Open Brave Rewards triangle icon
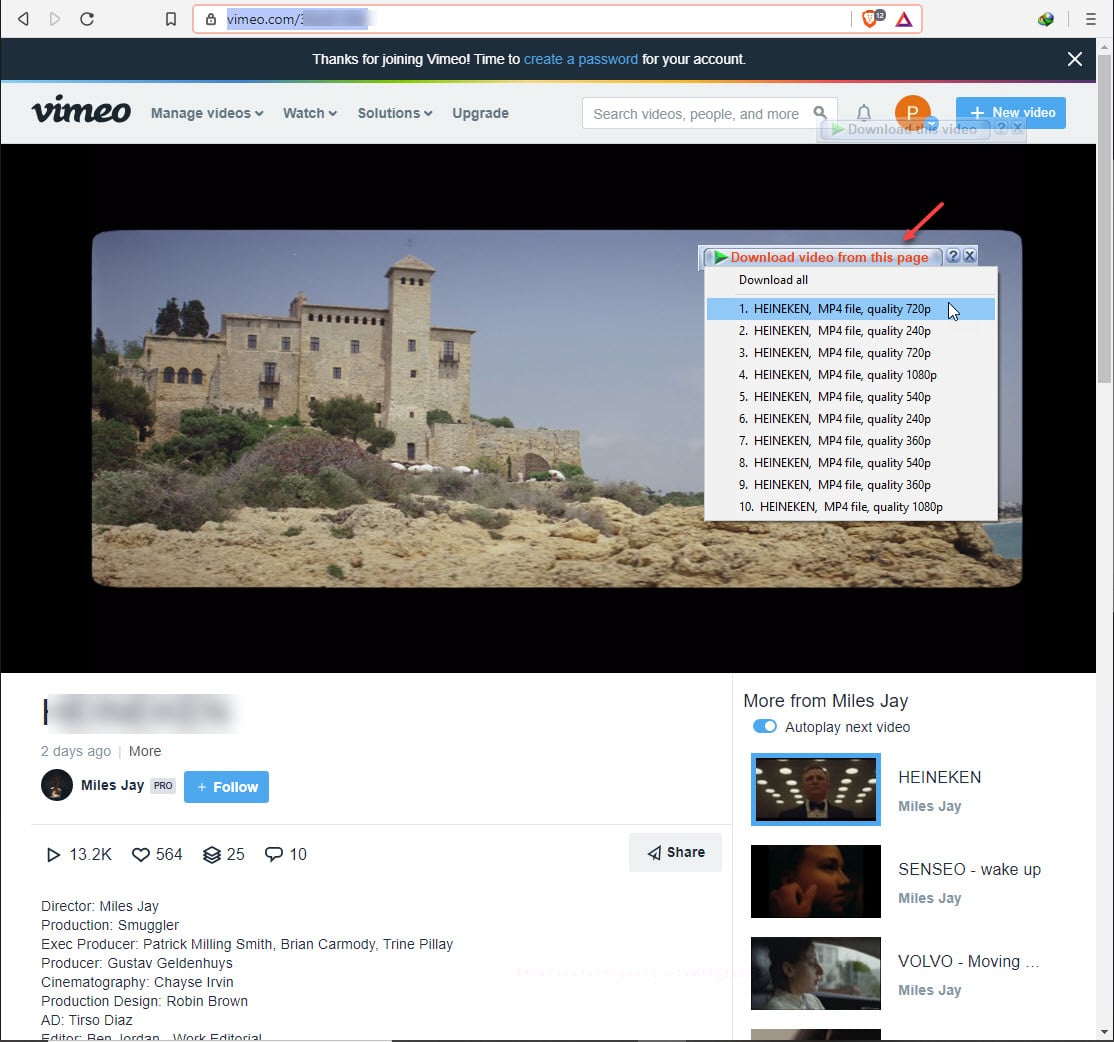1114x1042 pixels. pos(904,19)
